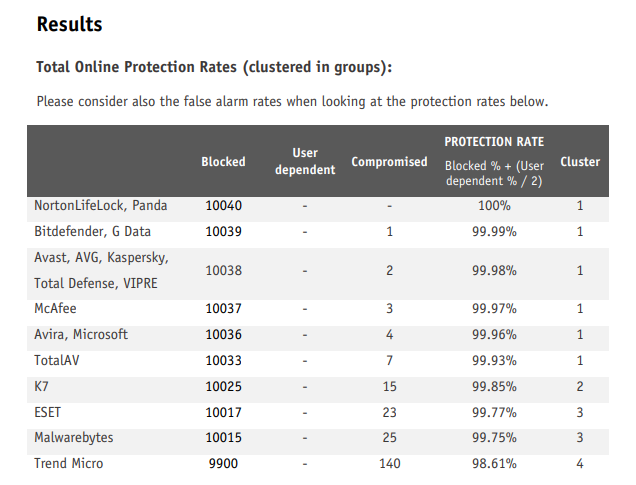Select the Total Online Protection Rates subheading
Viewport: 636px width, 485px height.
[x=213, y=68]
